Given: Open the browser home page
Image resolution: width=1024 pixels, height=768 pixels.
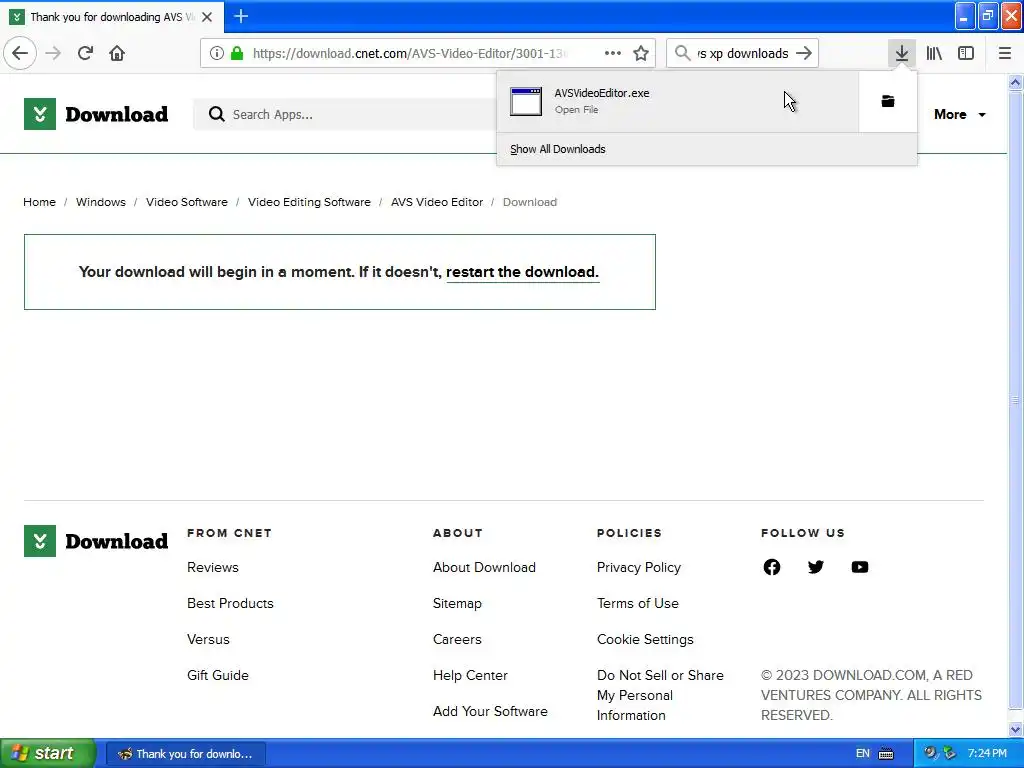Looking at the screenshot, I should 117,53.
